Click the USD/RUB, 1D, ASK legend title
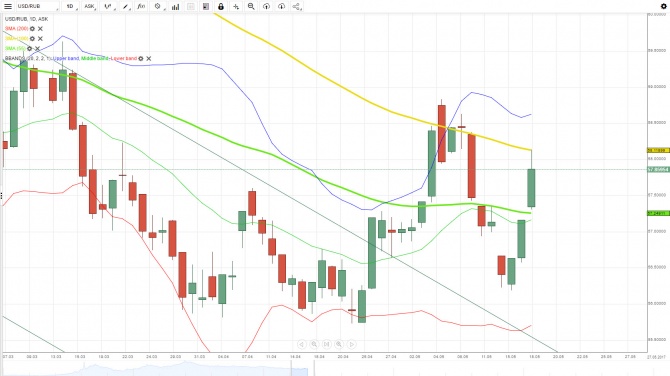The image size is (670, 376). point(26,19)
